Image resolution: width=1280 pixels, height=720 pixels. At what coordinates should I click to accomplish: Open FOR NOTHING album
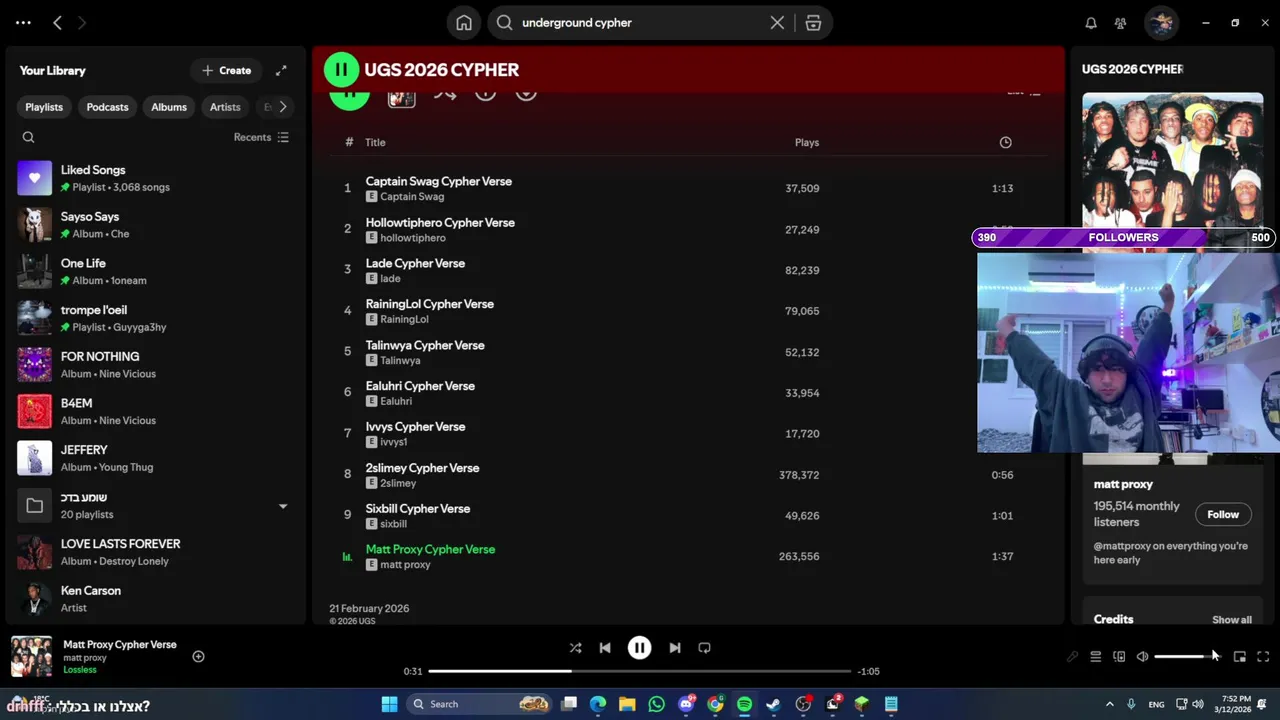click(x=155, y=365)
